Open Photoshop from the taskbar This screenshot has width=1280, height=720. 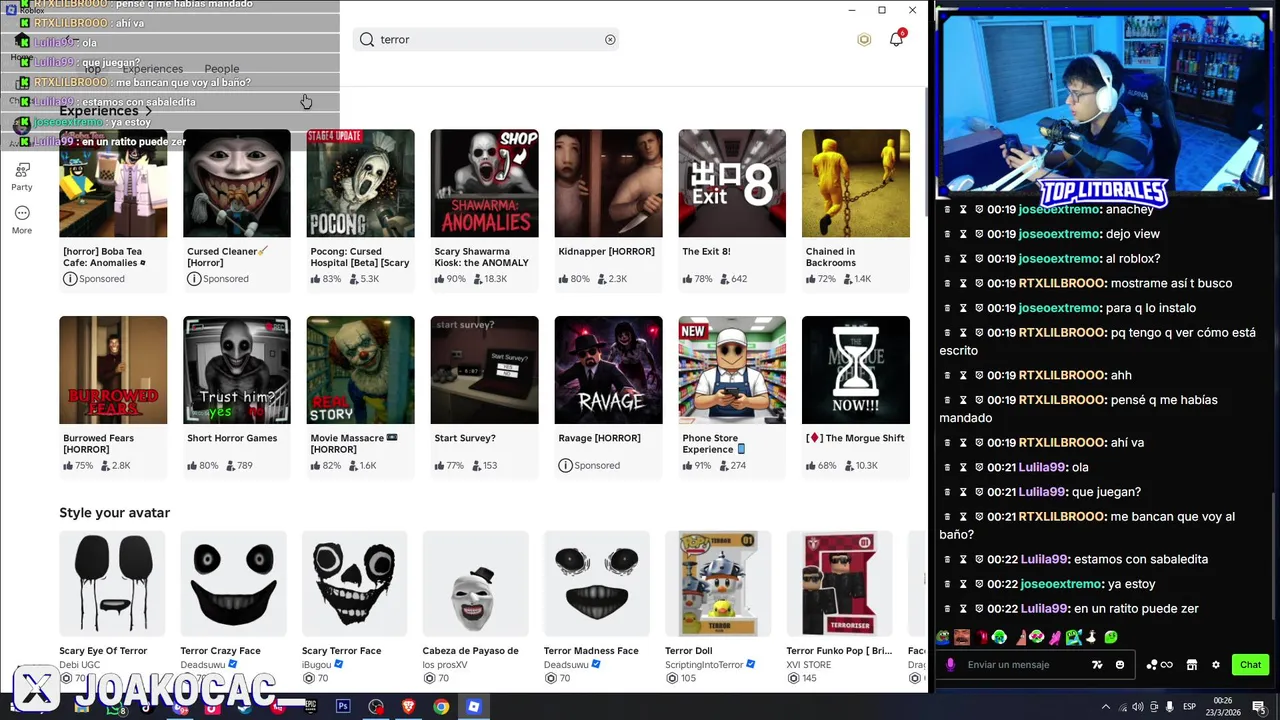coord(343,707)
